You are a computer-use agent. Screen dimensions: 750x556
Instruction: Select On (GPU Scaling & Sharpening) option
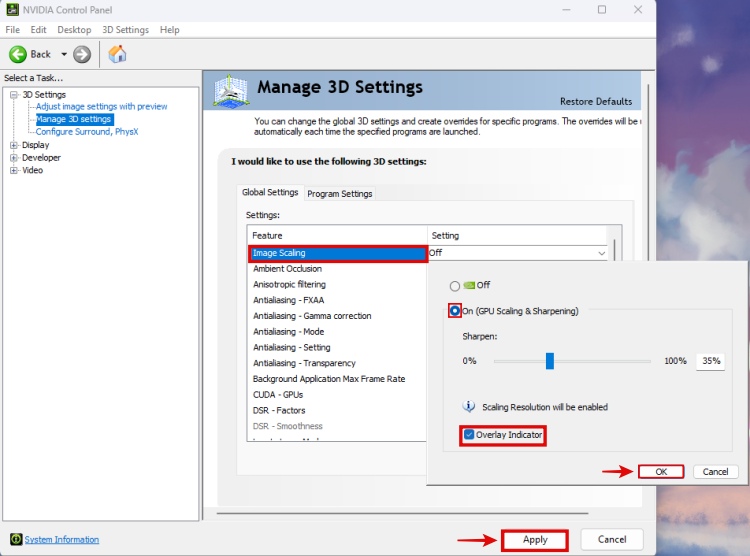pos(455,311)
